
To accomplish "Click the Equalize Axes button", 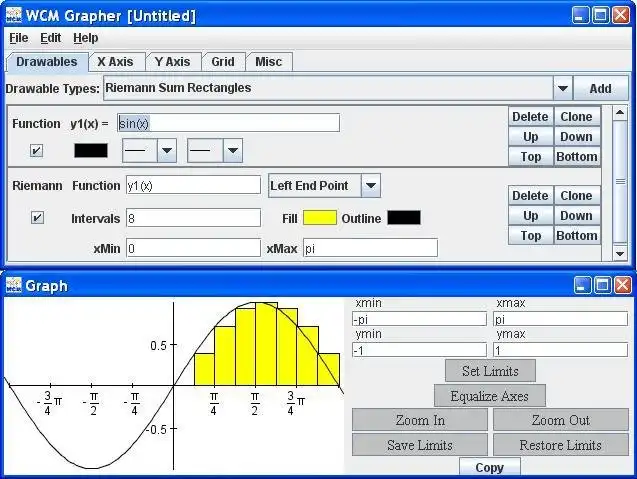I will 490,396.
